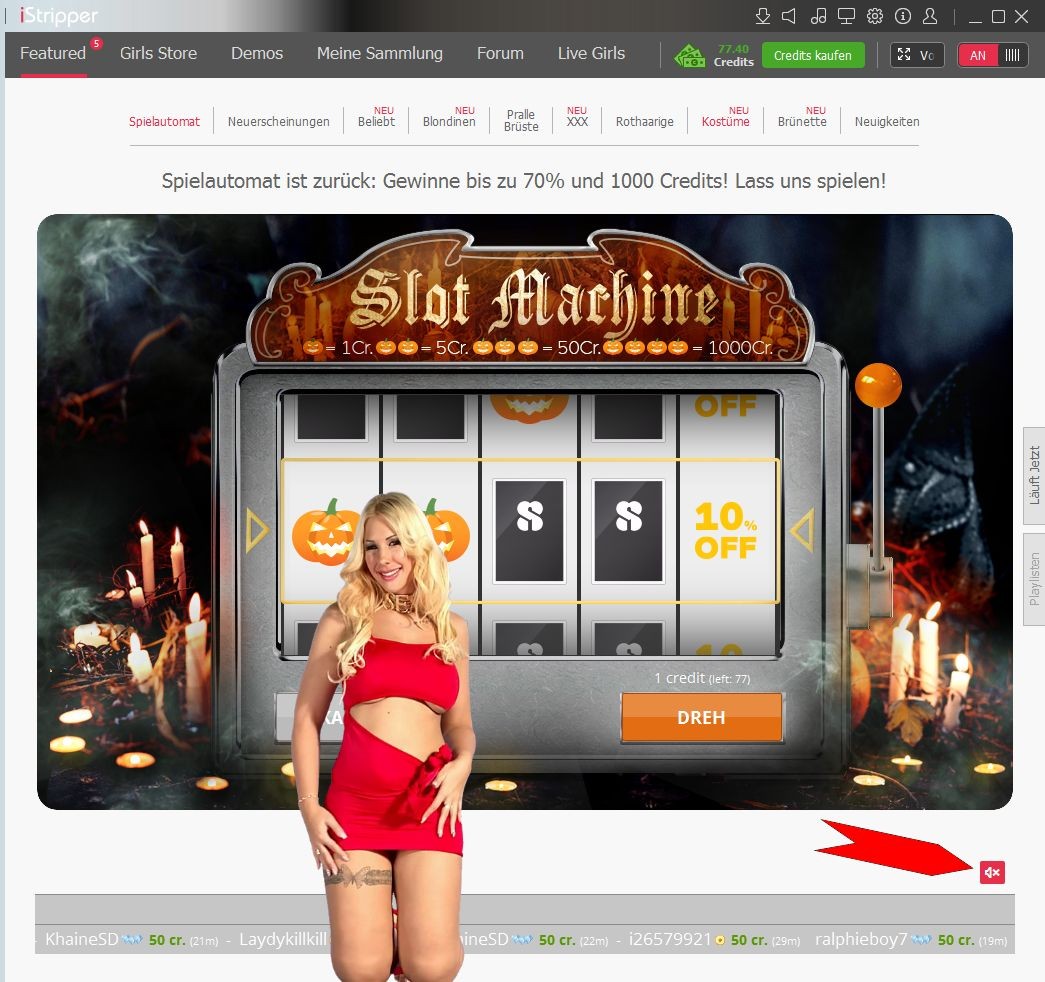Toggle the AN on/off switch
Screen dimensions: 1045x982
tap(992, 55)
